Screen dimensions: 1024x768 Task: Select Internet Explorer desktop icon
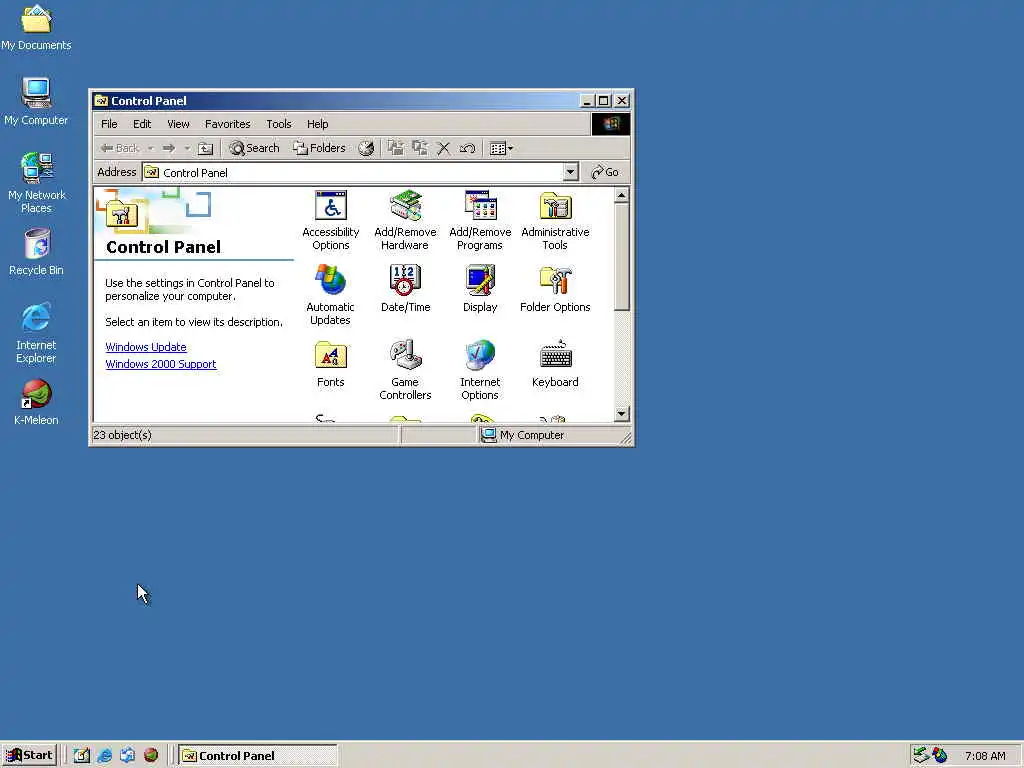36,333
